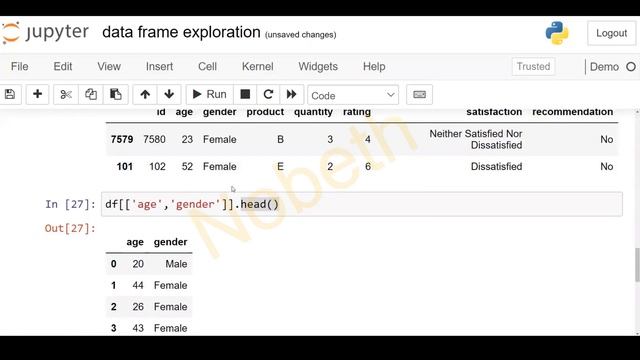Move selected cell down arrow

point(169,95)
